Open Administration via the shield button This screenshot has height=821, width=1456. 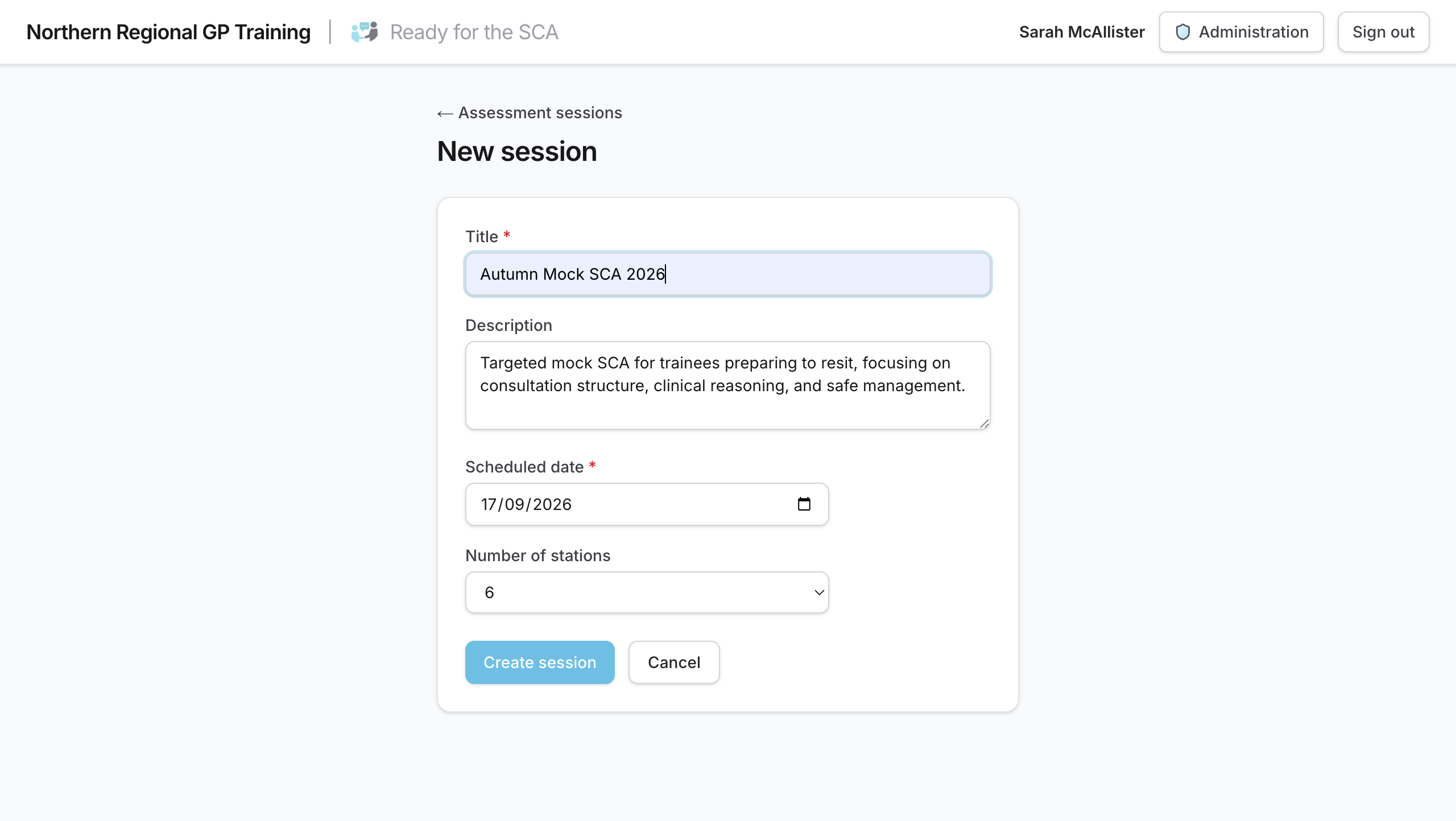1241,32
